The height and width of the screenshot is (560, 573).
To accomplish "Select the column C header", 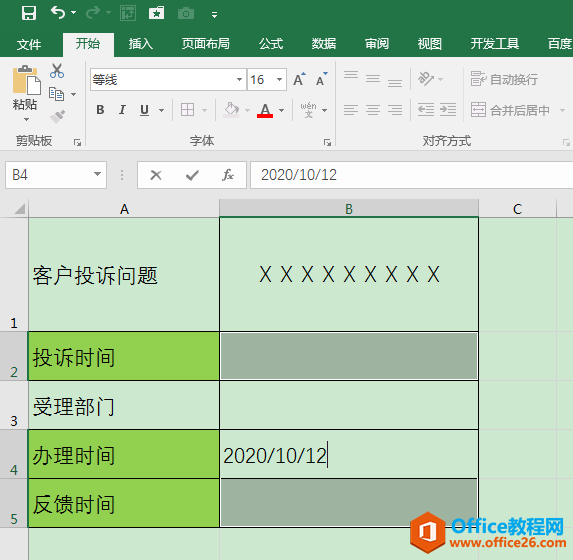I will pos(517,209).
